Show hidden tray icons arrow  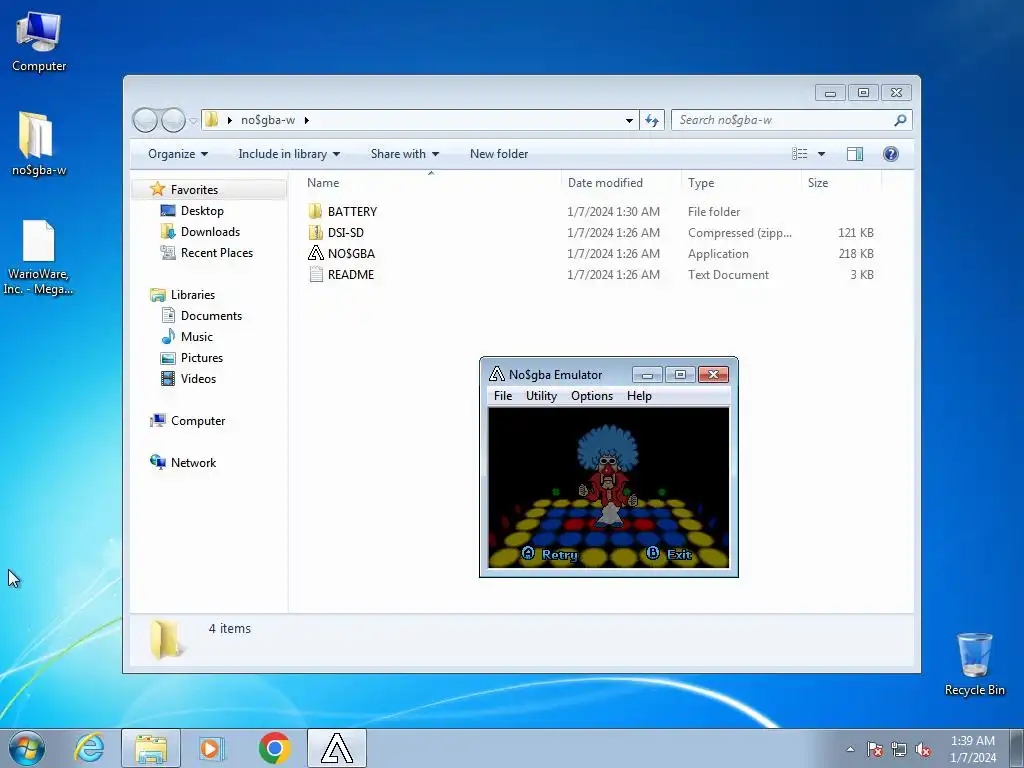pos(850,749)
